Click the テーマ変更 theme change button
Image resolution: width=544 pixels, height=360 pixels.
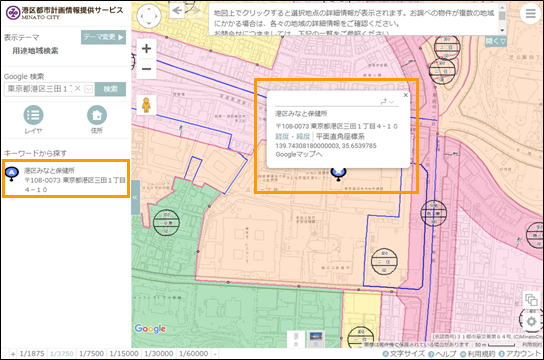(x=103, y=37)
